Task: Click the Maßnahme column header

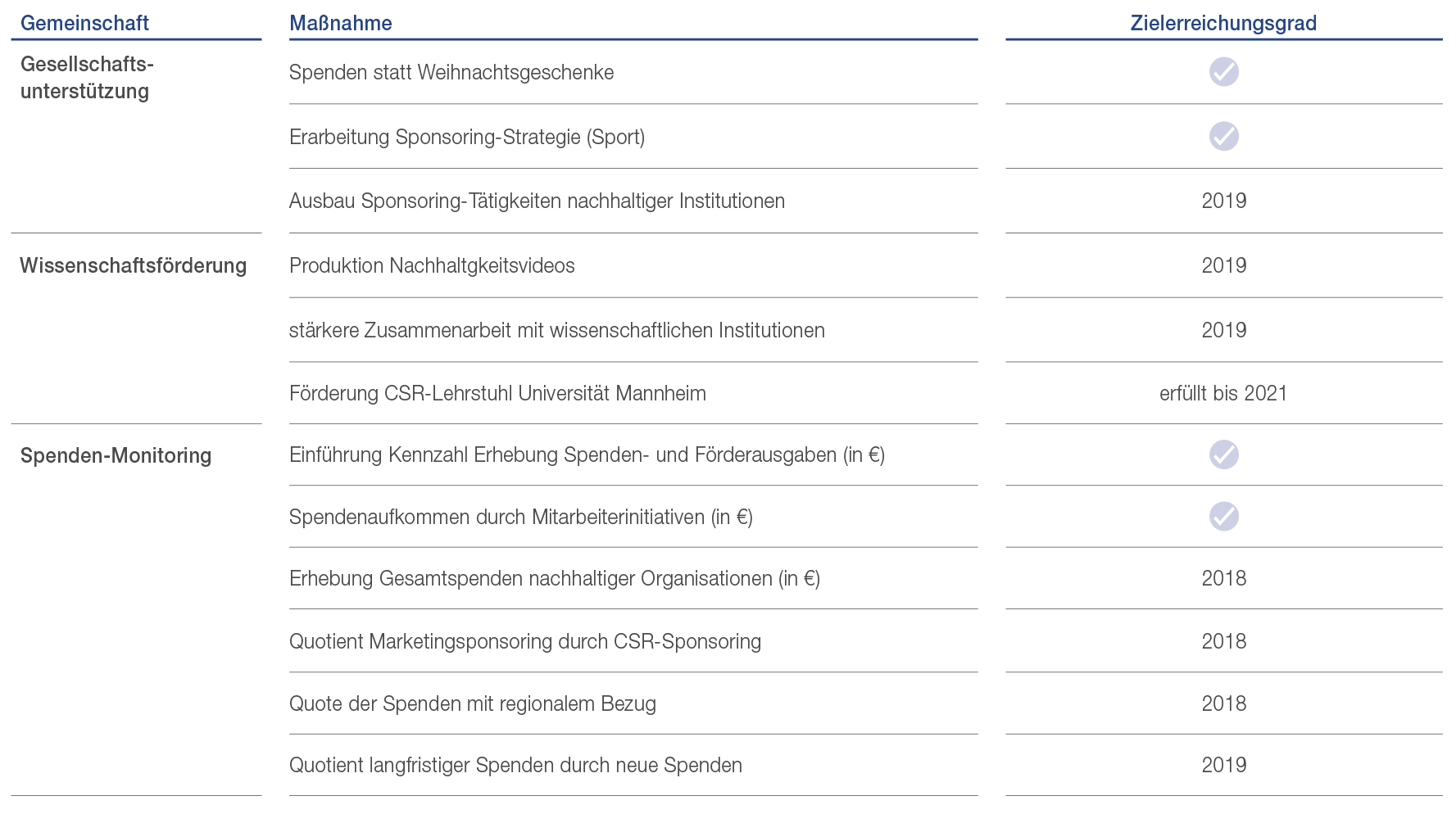Action: 340,23
